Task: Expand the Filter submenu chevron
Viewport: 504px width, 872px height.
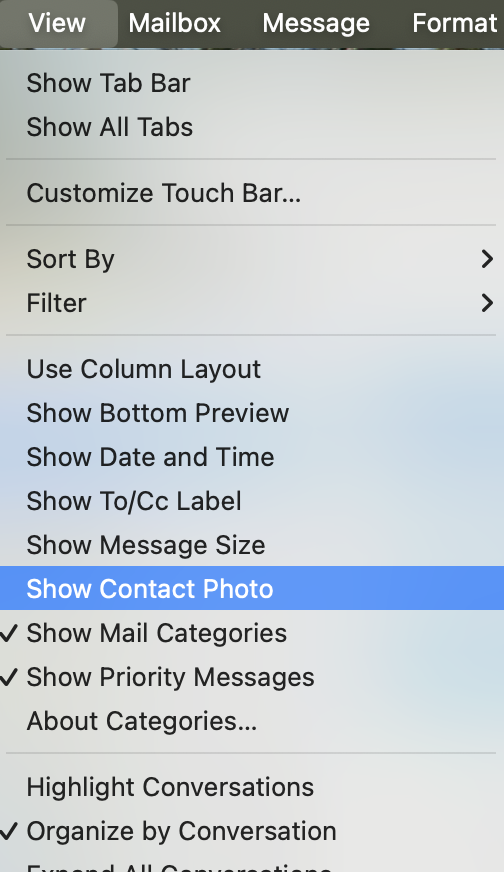Action: tap(487, 303)
